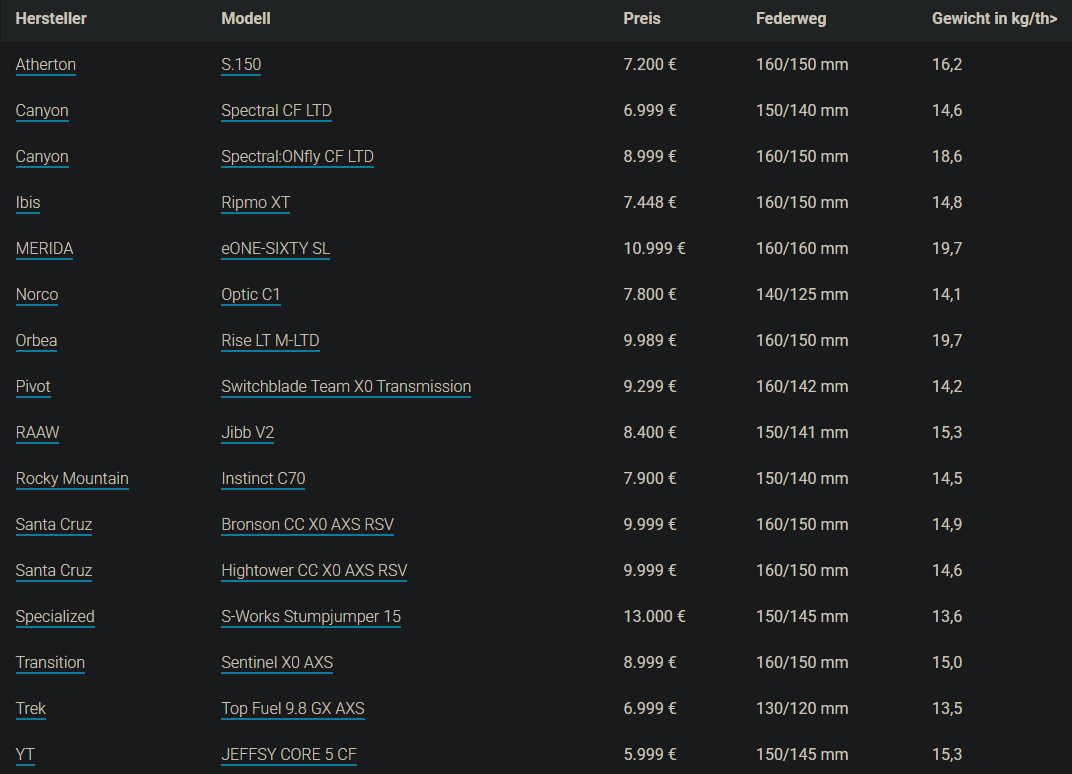Open the Norco manufacturer link
The height and width of the screenshot is (774, 1072).
click(x=37, y=295)
